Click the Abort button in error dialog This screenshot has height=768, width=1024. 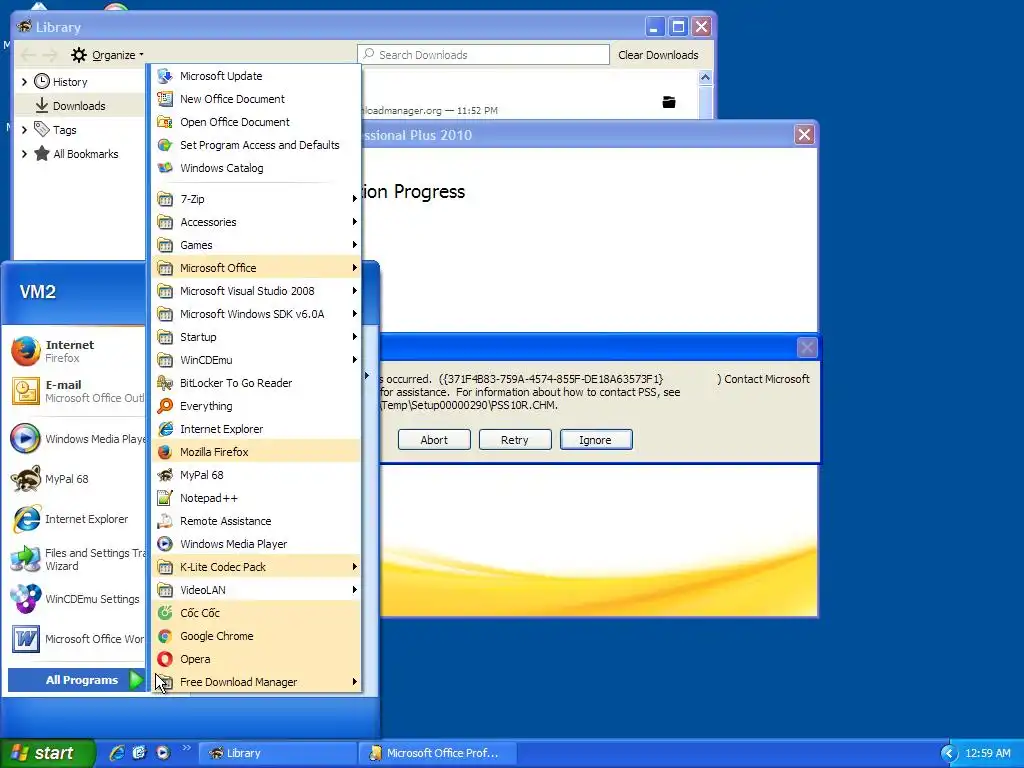[434, 440]
